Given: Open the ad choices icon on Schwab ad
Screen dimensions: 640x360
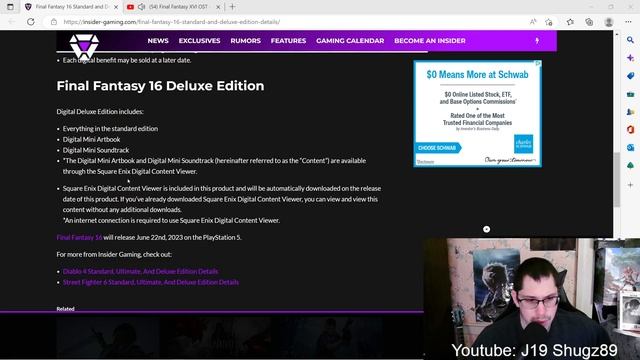Looking at the screenshot, I should [x=538, y=63].
